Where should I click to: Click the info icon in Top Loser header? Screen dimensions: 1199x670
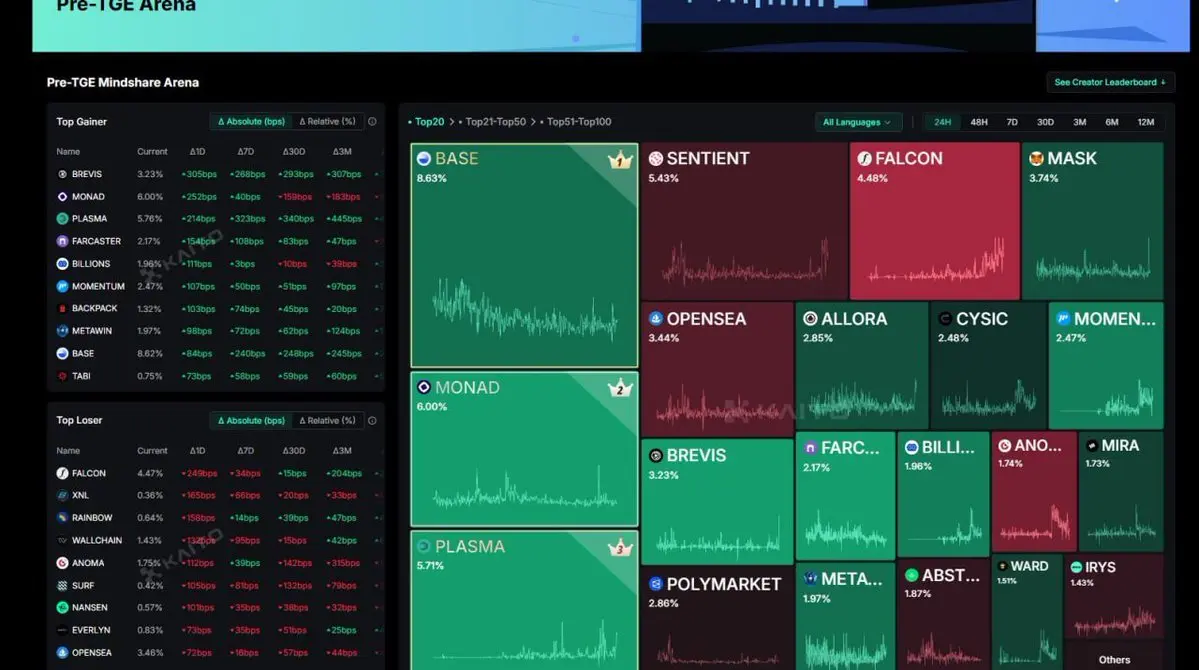coord(372,421)
